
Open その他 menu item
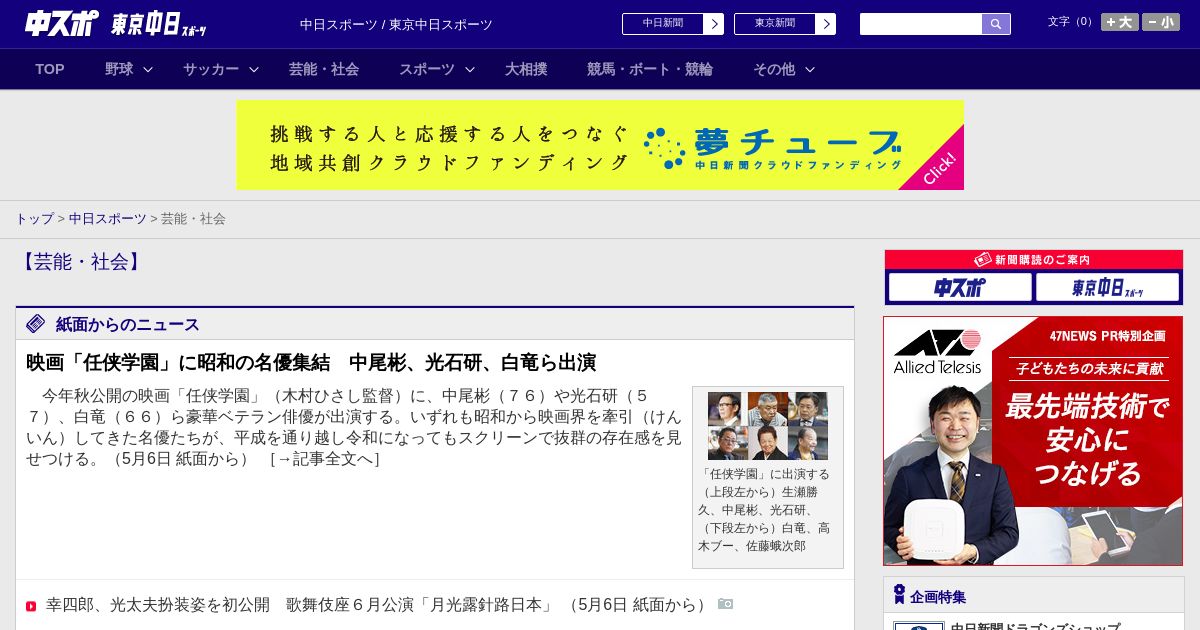click(x=774, y=69)
